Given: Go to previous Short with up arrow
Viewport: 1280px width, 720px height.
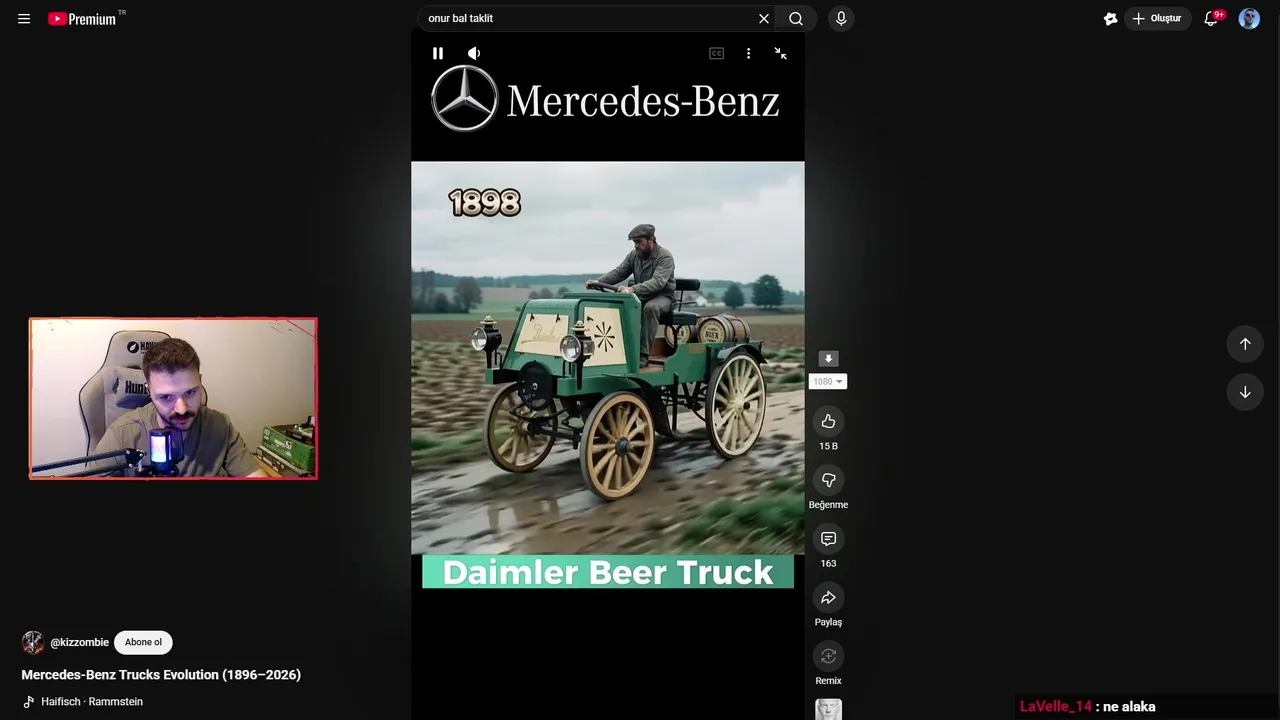Looking at the screenshot, I should (x=1245, y=344).
